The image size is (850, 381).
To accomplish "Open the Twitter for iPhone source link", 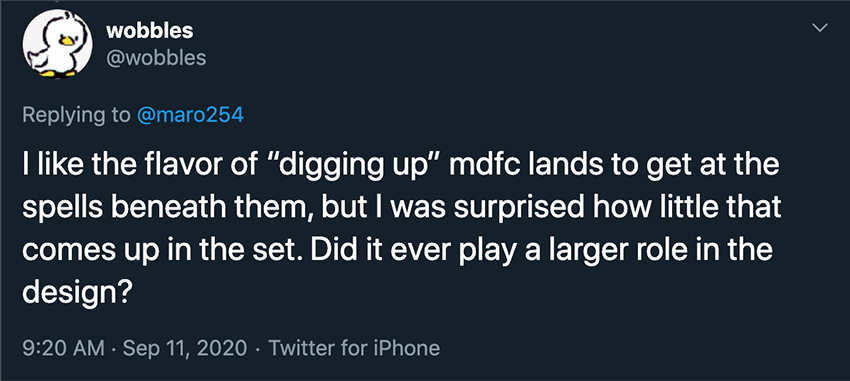I will click(x=354, y=347).
